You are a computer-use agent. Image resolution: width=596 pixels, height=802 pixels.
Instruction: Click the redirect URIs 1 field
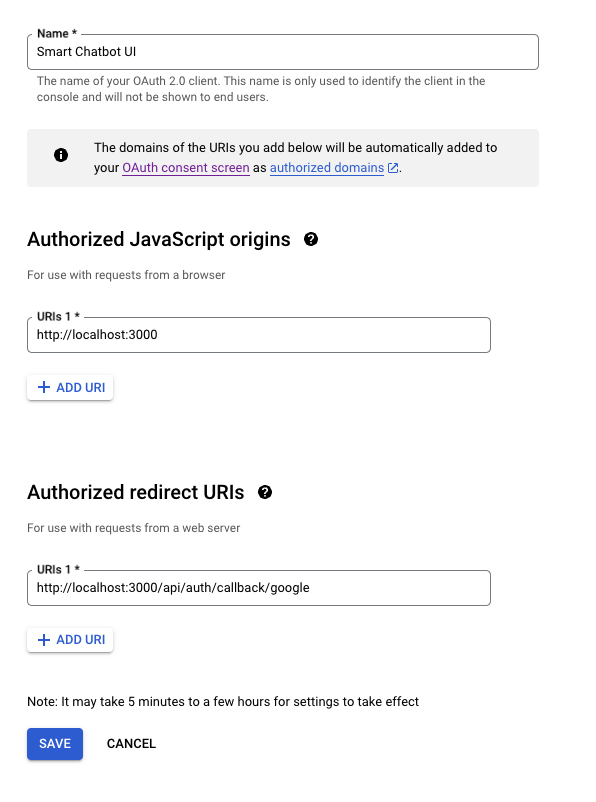[x=258, y=587]
